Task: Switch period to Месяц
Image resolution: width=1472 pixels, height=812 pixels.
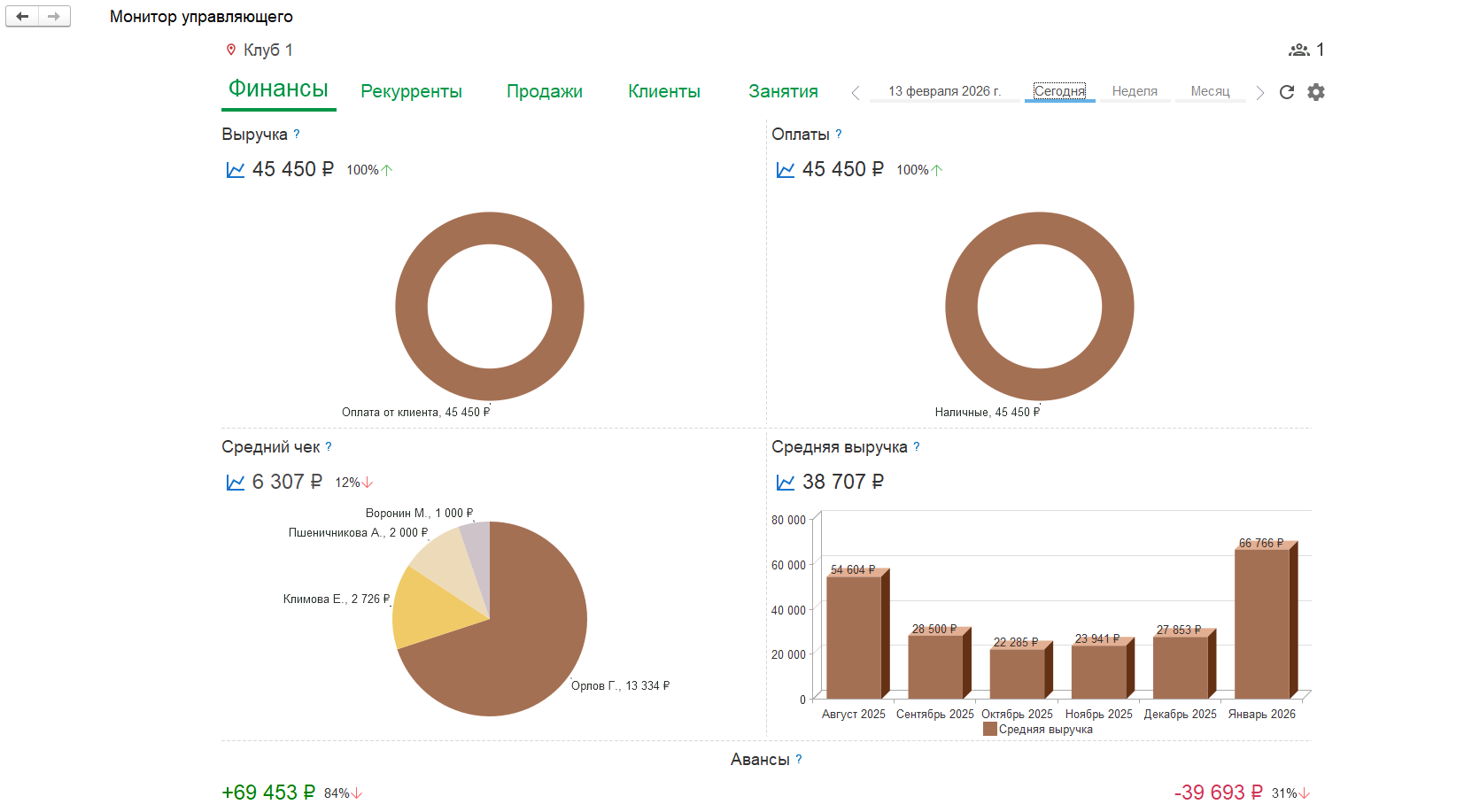Action: [x=1210, y=91]
